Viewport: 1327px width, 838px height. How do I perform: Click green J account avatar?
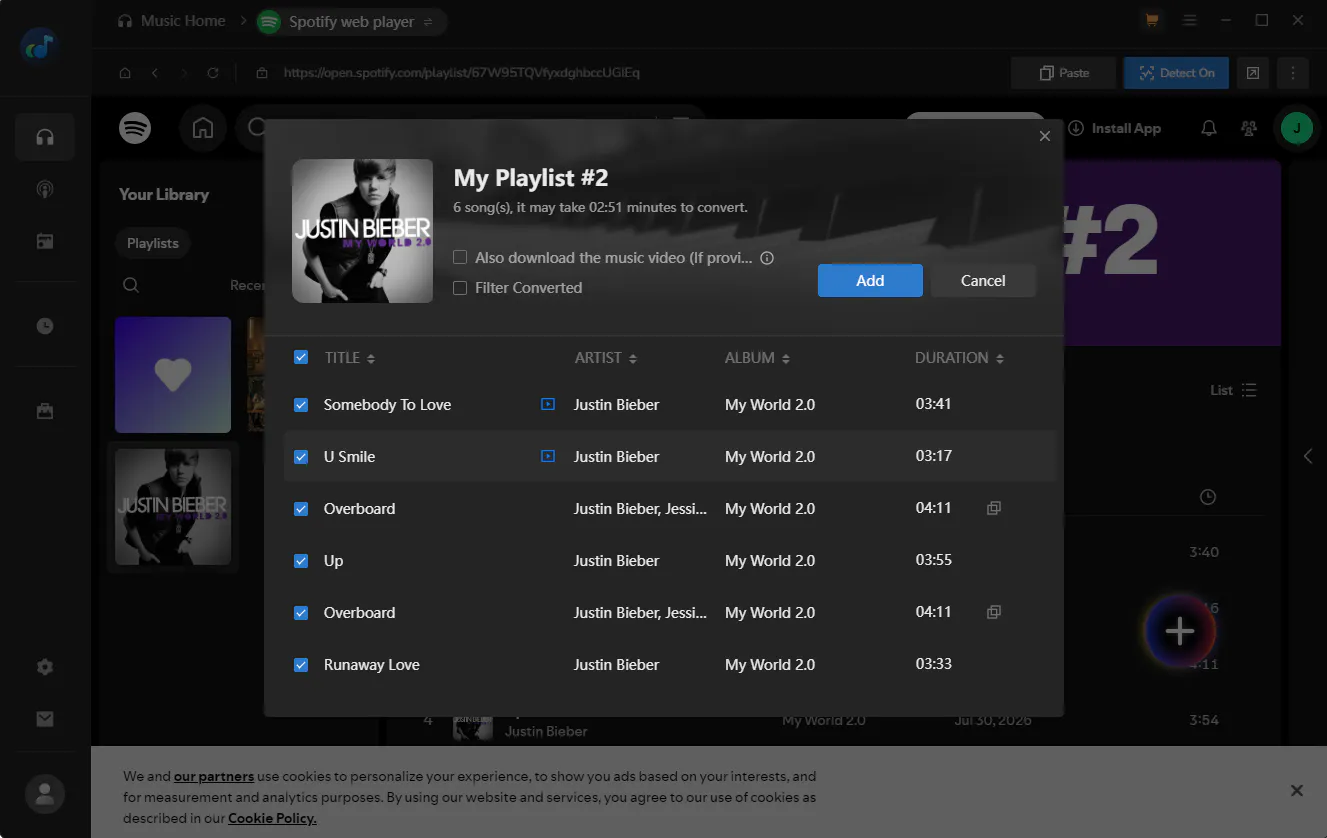point(1297,128)
